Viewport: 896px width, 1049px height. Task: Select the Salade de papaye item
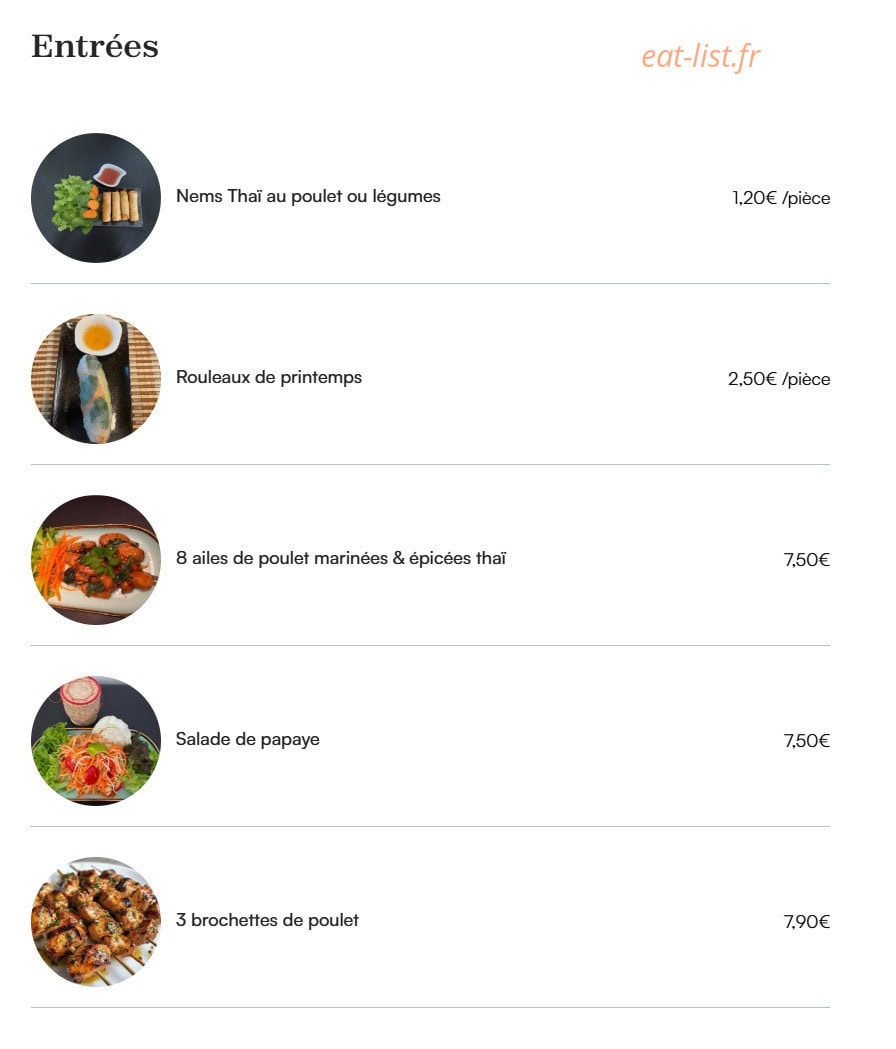point(248,739)
